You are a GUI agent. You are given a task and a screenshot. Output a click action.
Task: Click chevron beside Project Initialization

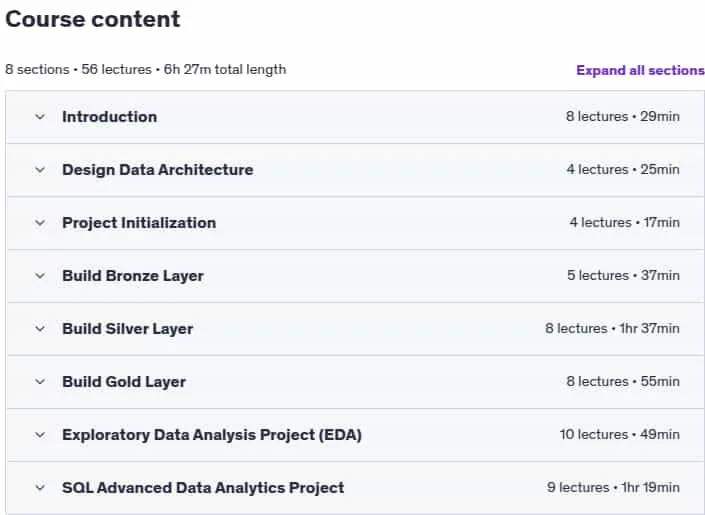pos(40,223)
